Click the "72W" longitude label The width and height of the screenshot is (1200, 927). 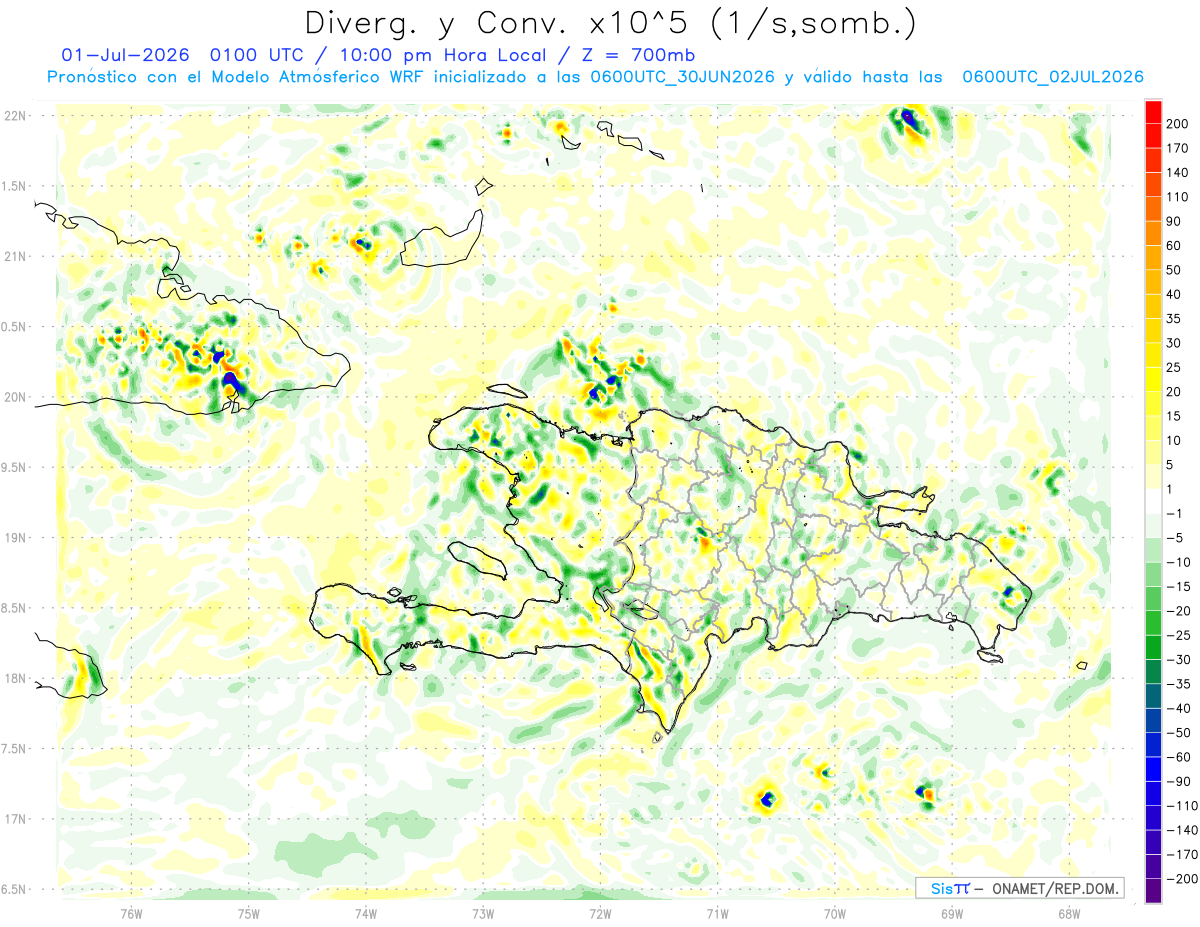click(600, 913)
